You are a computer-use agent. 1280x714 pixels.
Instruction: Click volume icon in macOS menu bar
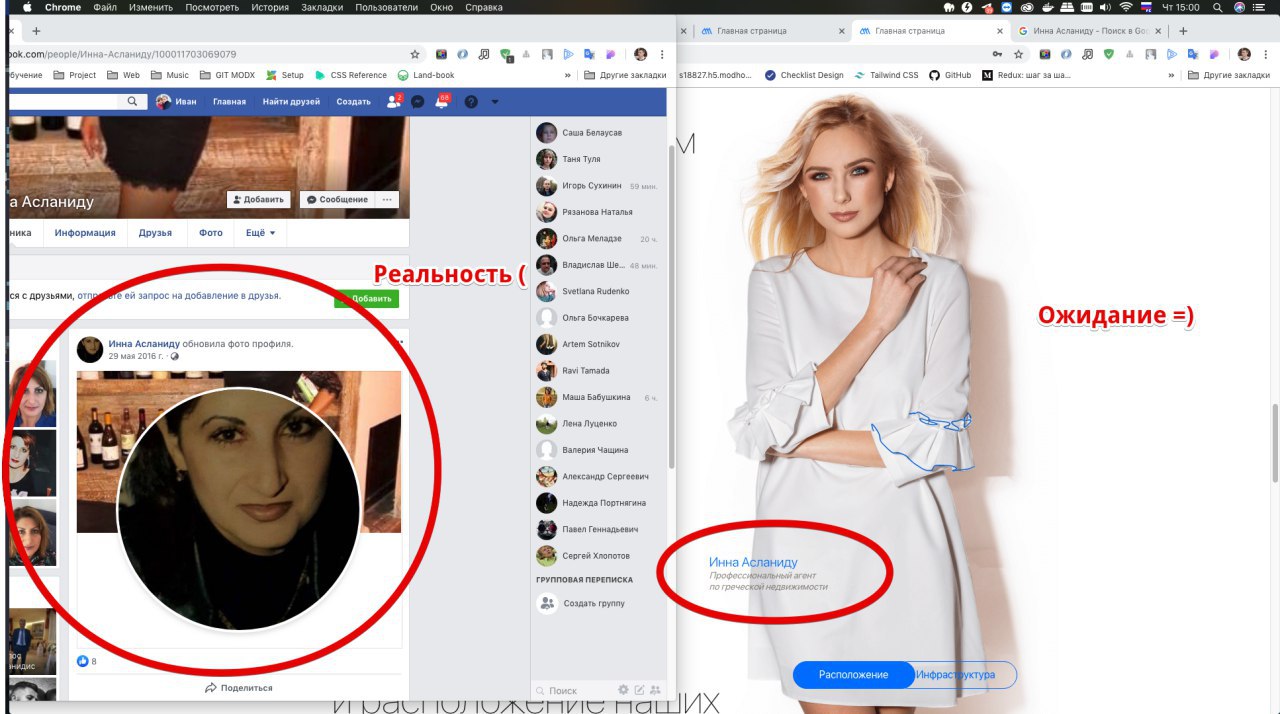point(1106,7)
